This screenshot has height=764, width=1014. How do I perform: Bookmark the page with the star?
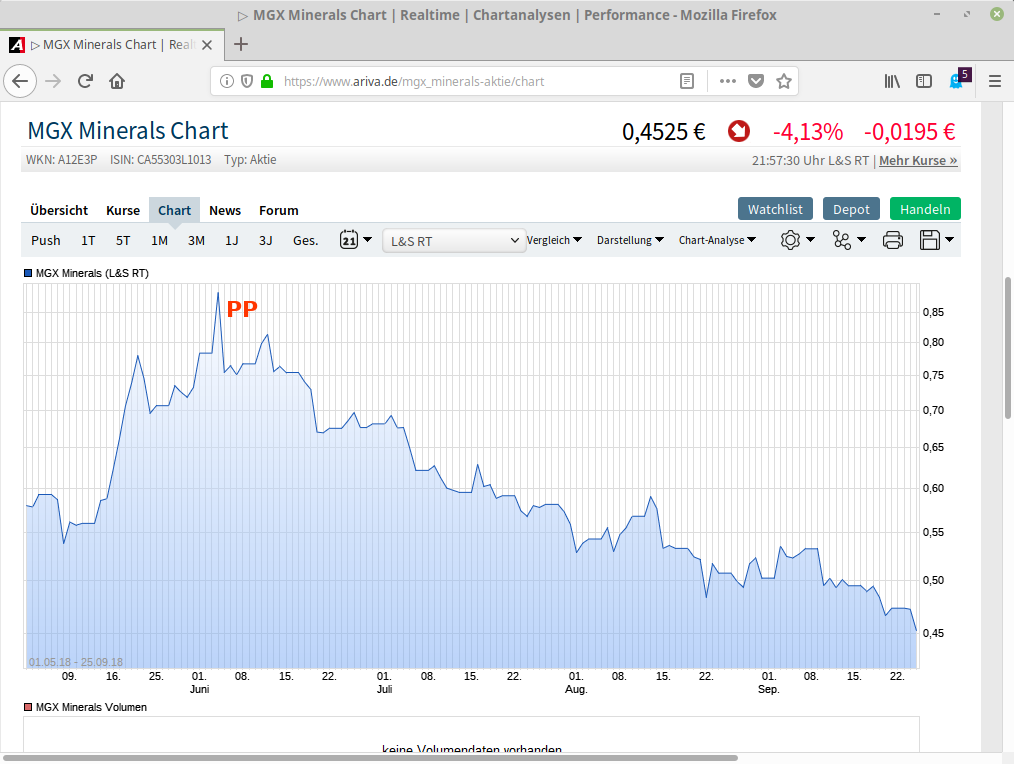point(784,81)
